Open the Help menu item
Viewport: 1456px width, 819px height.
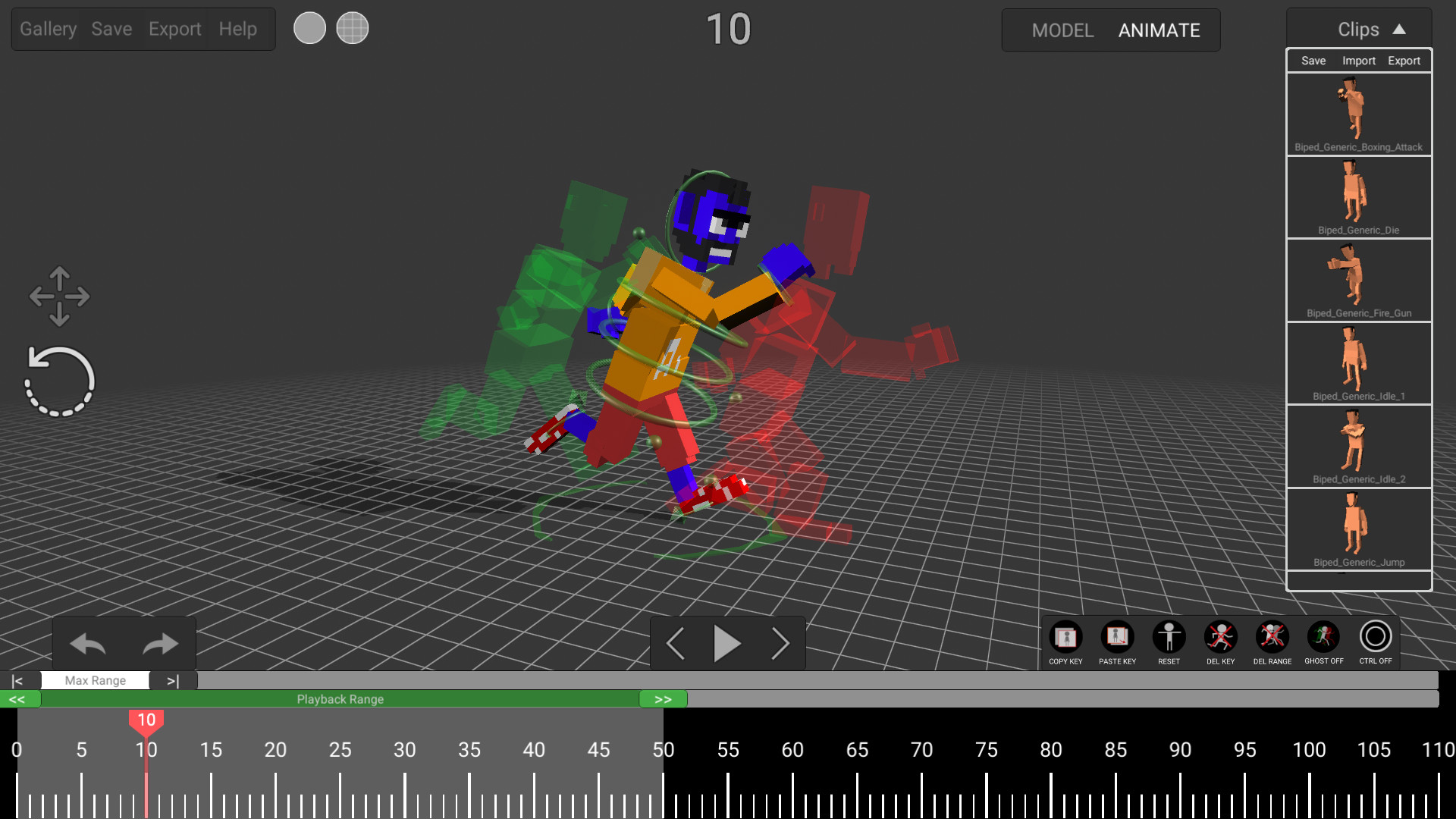pyautogui.click(x=237, y=29)
